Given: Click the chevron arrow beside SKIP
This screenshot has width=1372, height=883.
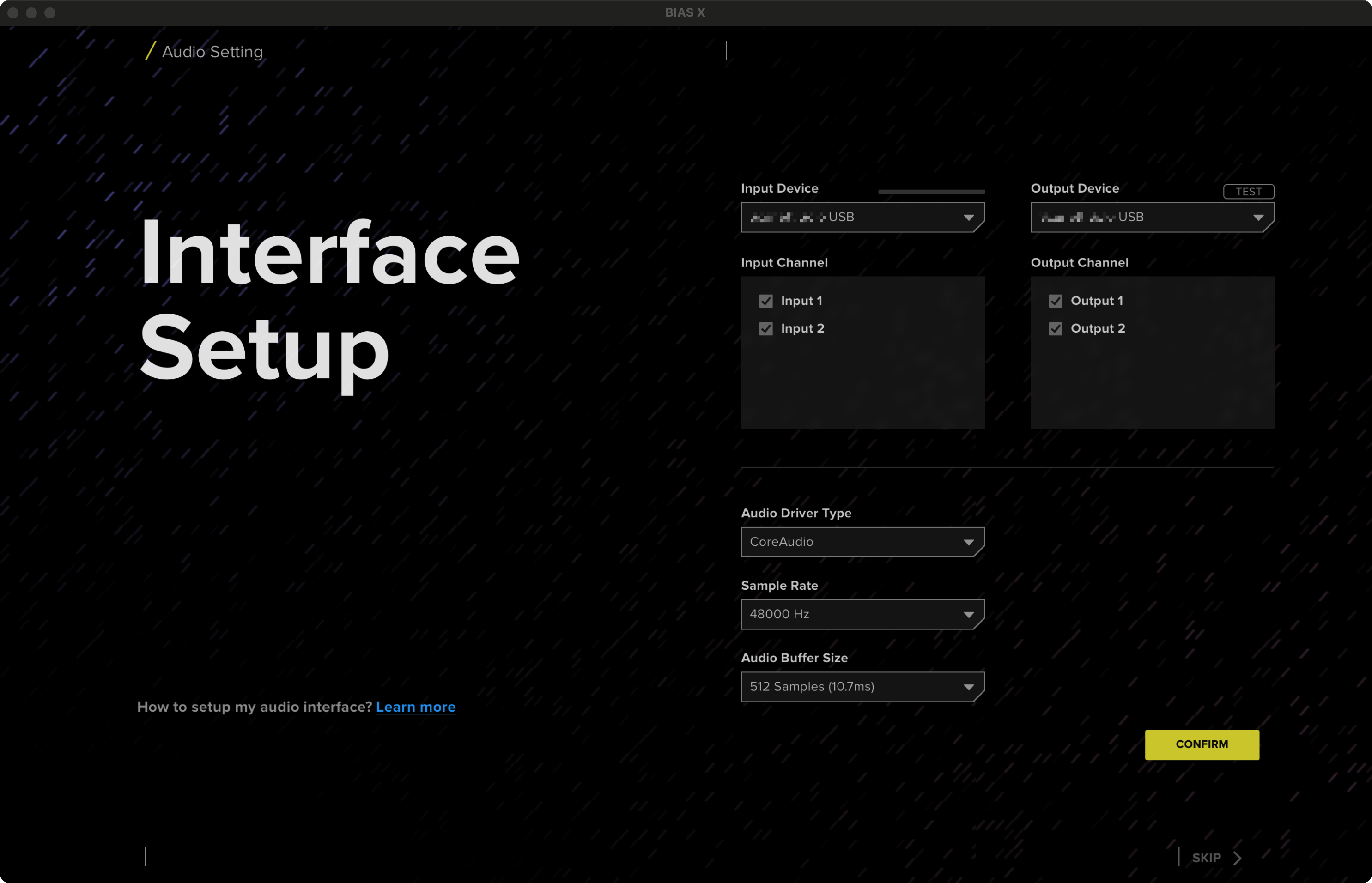Looking at the screenshot, I should pyautogui.click(x=1237, y=858).
